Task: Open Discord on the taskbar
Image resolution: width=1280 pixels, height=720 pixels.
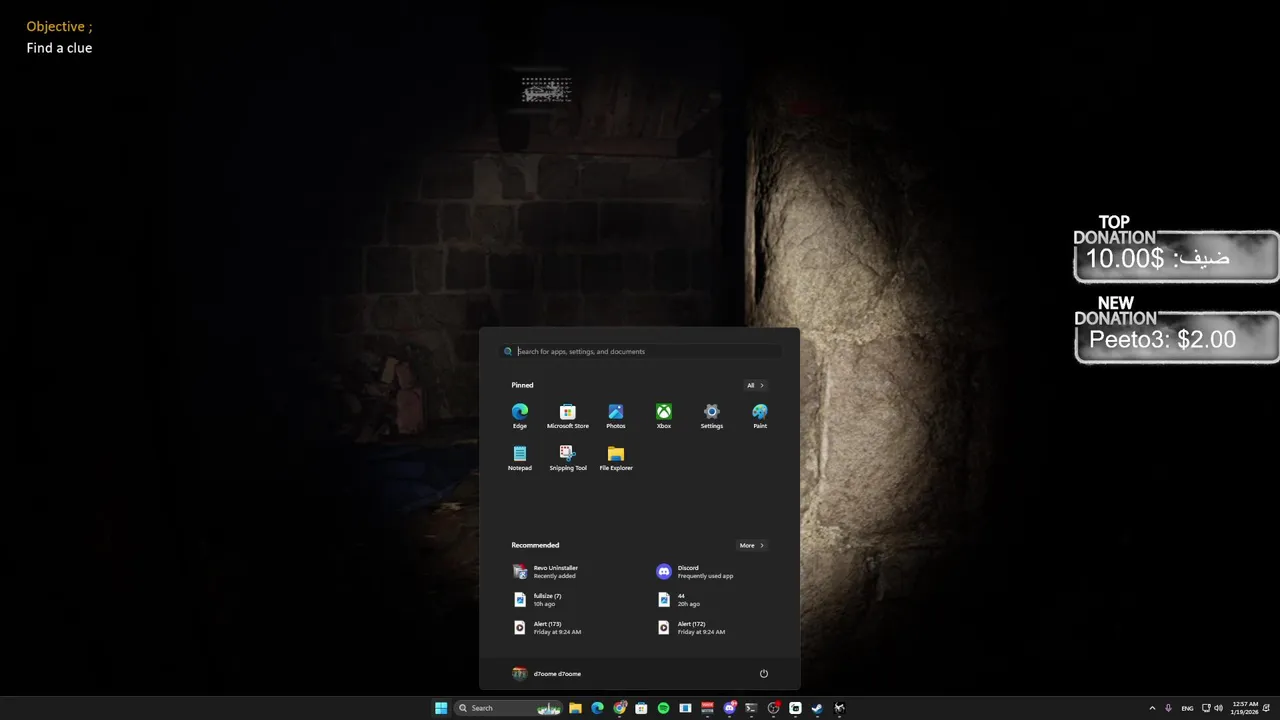Action: [730, 708]
